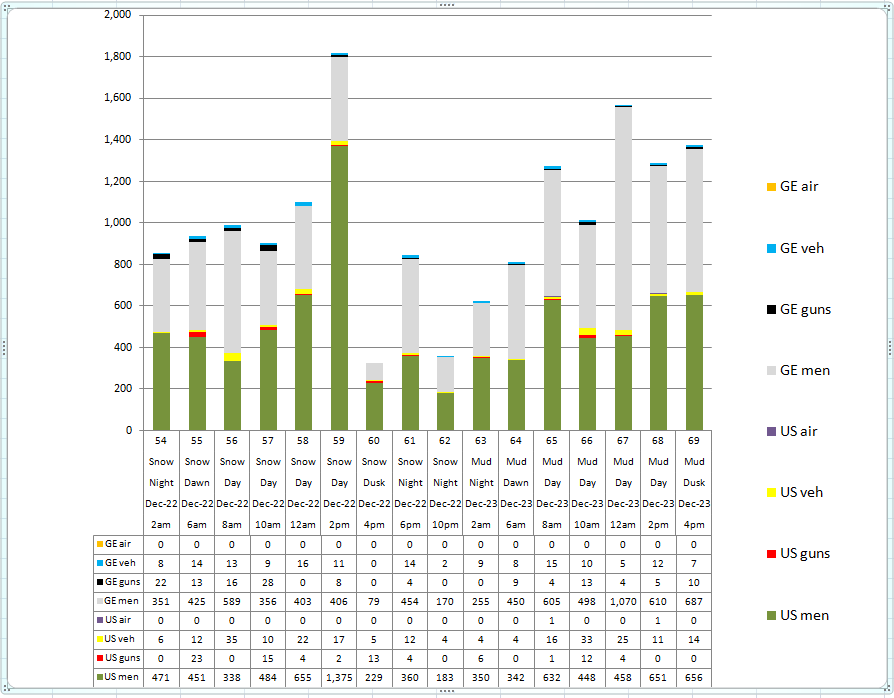Click the '1,375' cell in the US men row
Image resolution: width=894 pixels, height=698 pixels.
pos(339,677)
